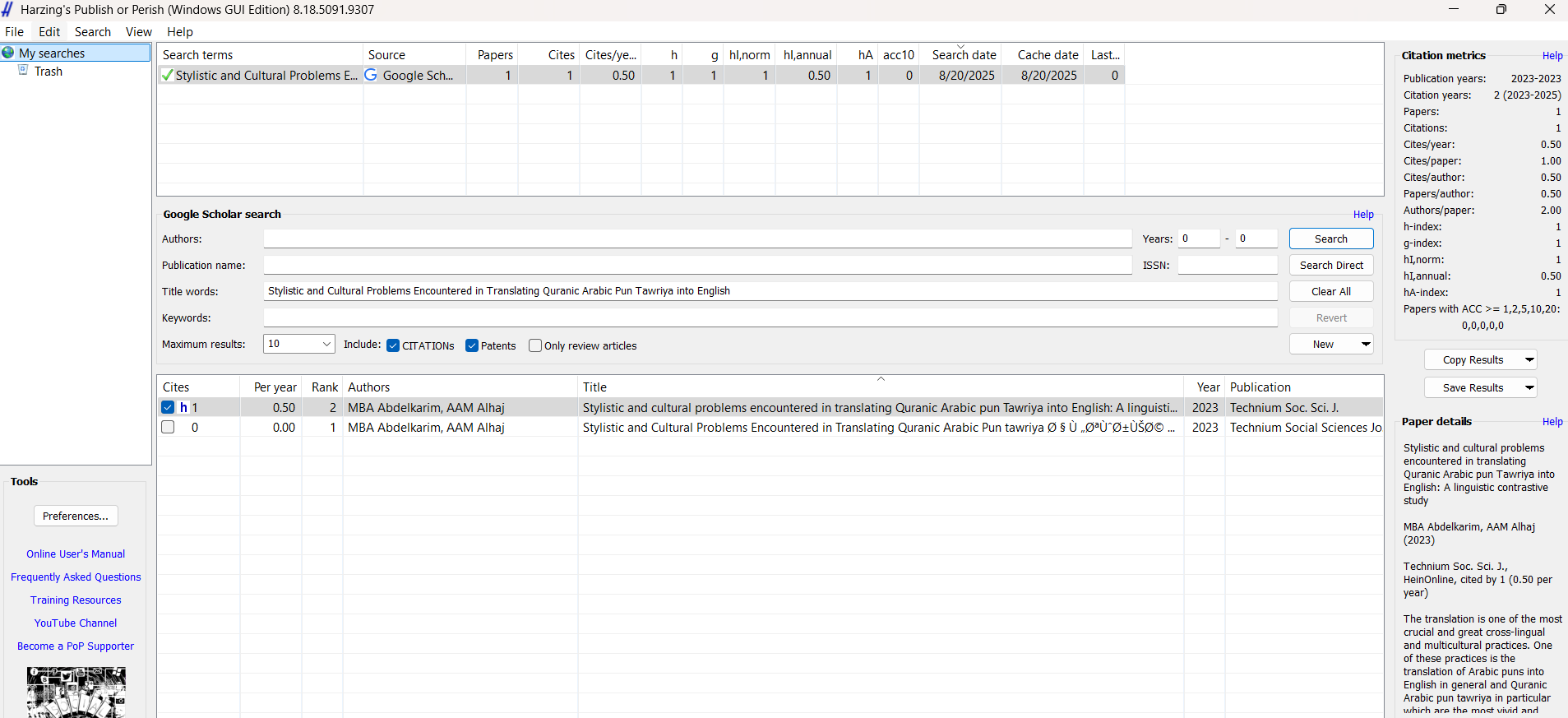
Task: Click the Publish or Perish app logo
Action: (x=7, y=10)
